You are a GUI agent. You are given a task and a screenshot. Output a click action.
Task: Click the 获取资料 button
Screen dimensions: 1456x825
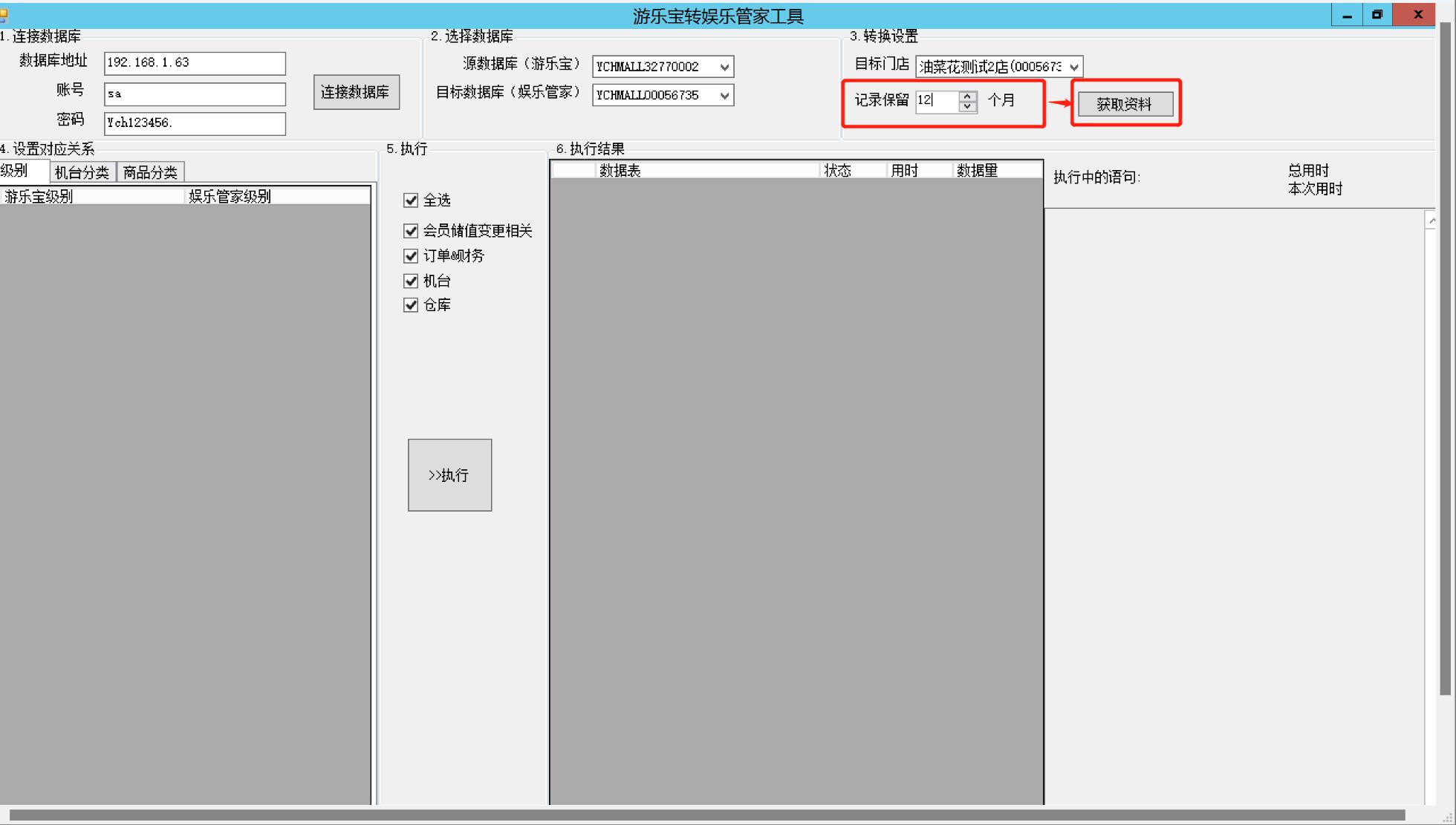pos(1123,103)
